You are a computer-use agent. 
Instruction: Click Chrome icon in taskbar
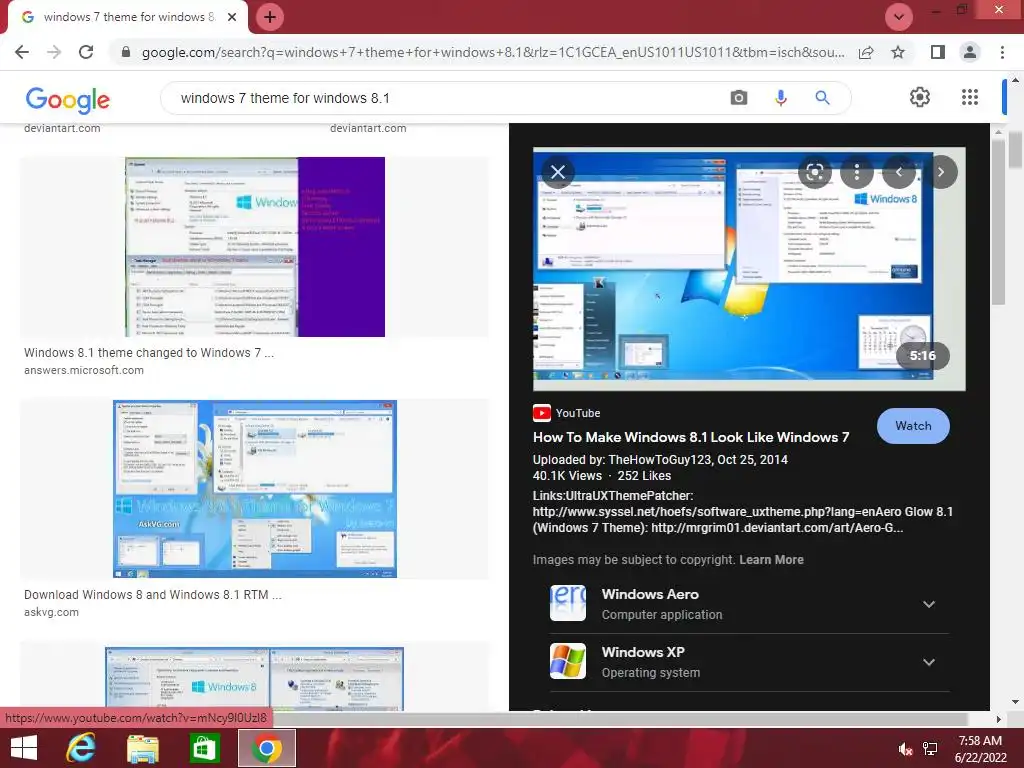tap(266, 748)
